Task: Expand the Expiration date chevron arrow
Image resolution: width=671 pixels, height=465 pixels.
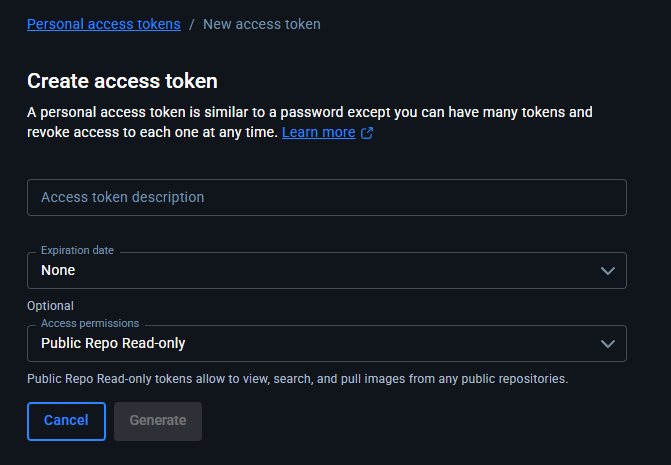Action: 607,270
